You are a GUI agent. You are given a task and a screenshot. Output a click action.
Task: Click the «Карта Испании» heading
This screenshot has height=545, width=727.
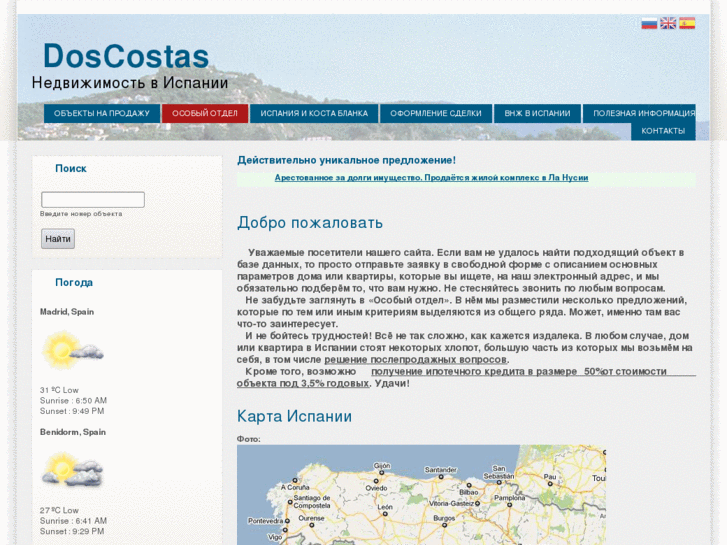point(294,416)
